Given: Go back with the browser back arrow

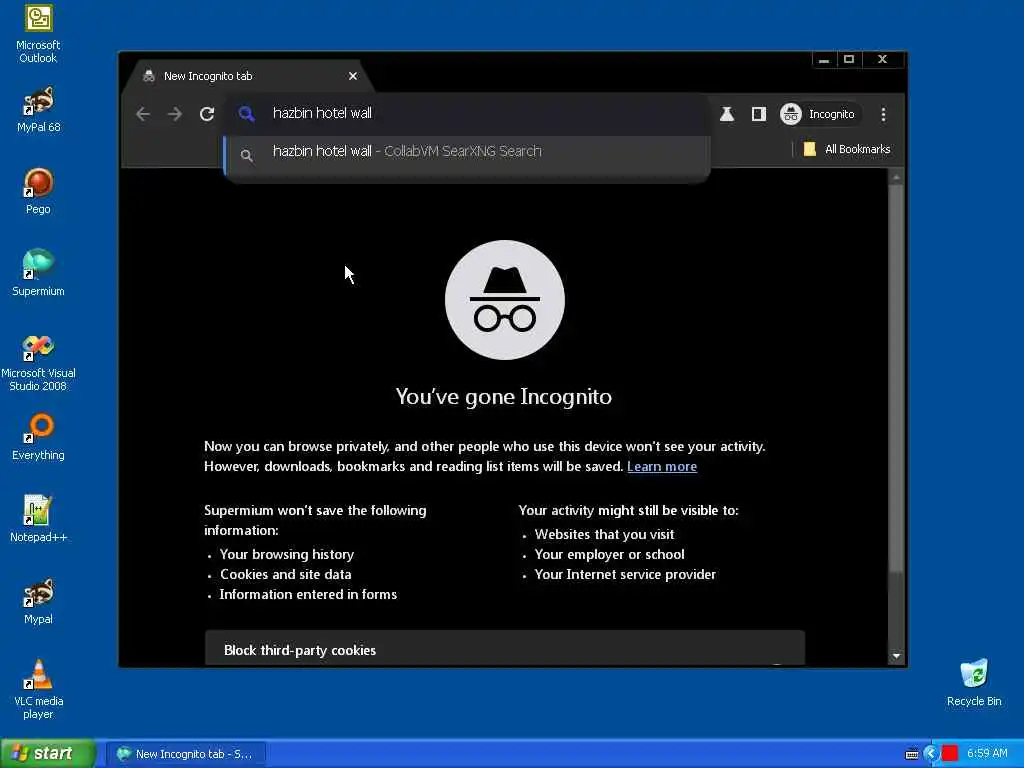Looking at the screenshot, I should pos(143,114).
